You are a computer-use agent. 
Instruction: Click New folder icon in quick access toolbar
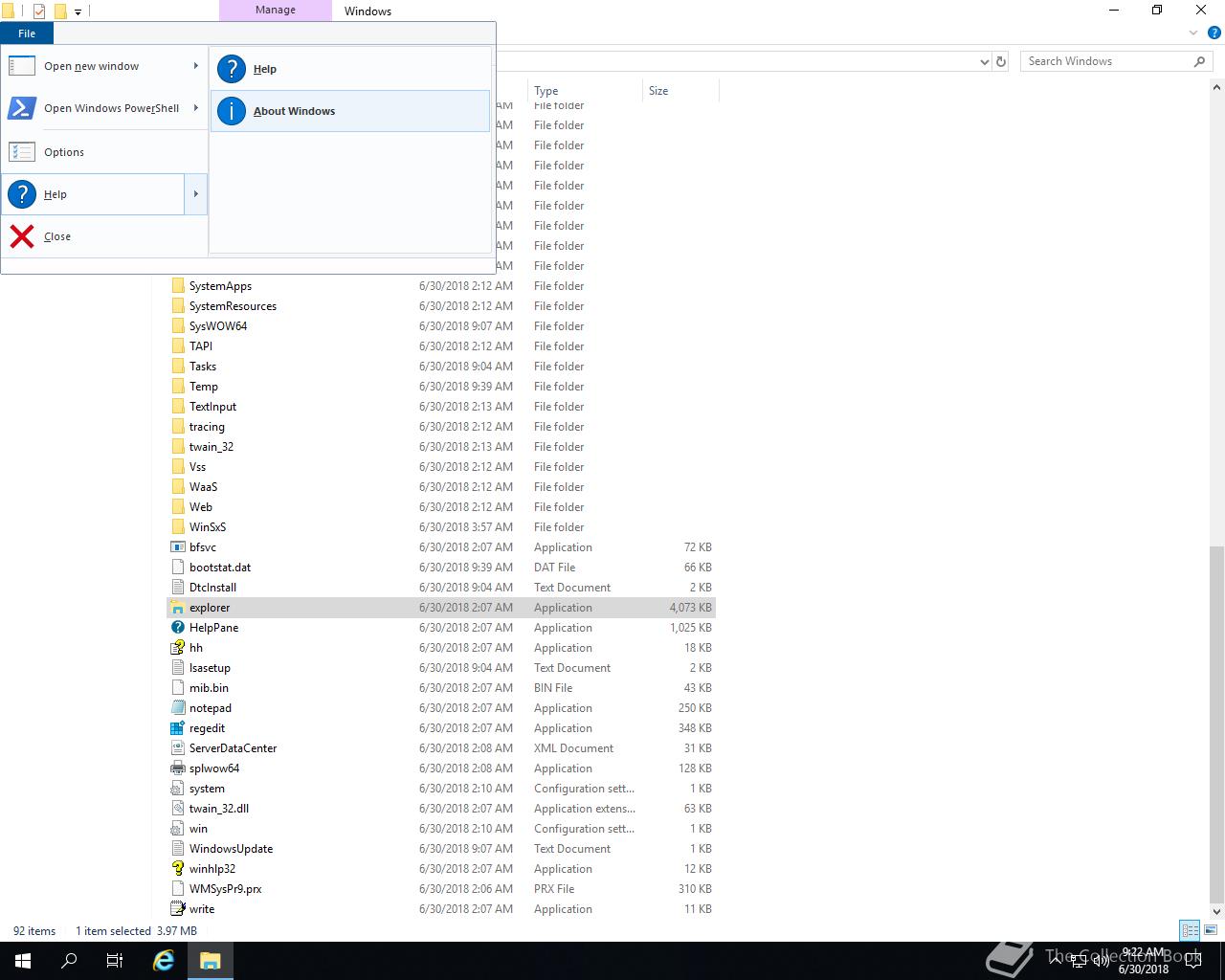coord(59,11)
